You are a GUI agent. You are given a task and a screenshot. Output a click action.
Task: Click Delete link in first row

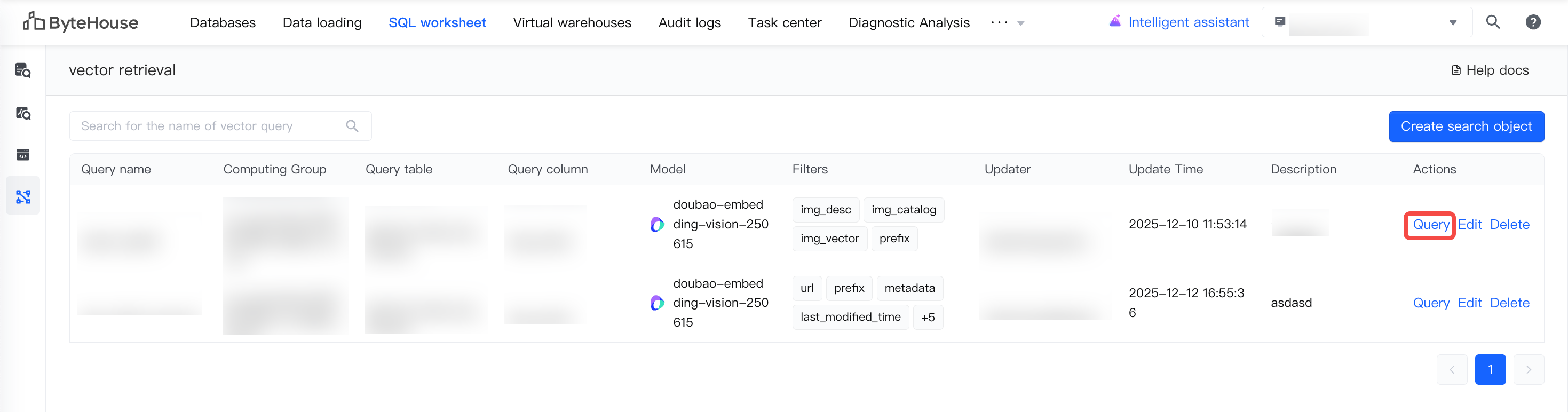point(1509,225)
